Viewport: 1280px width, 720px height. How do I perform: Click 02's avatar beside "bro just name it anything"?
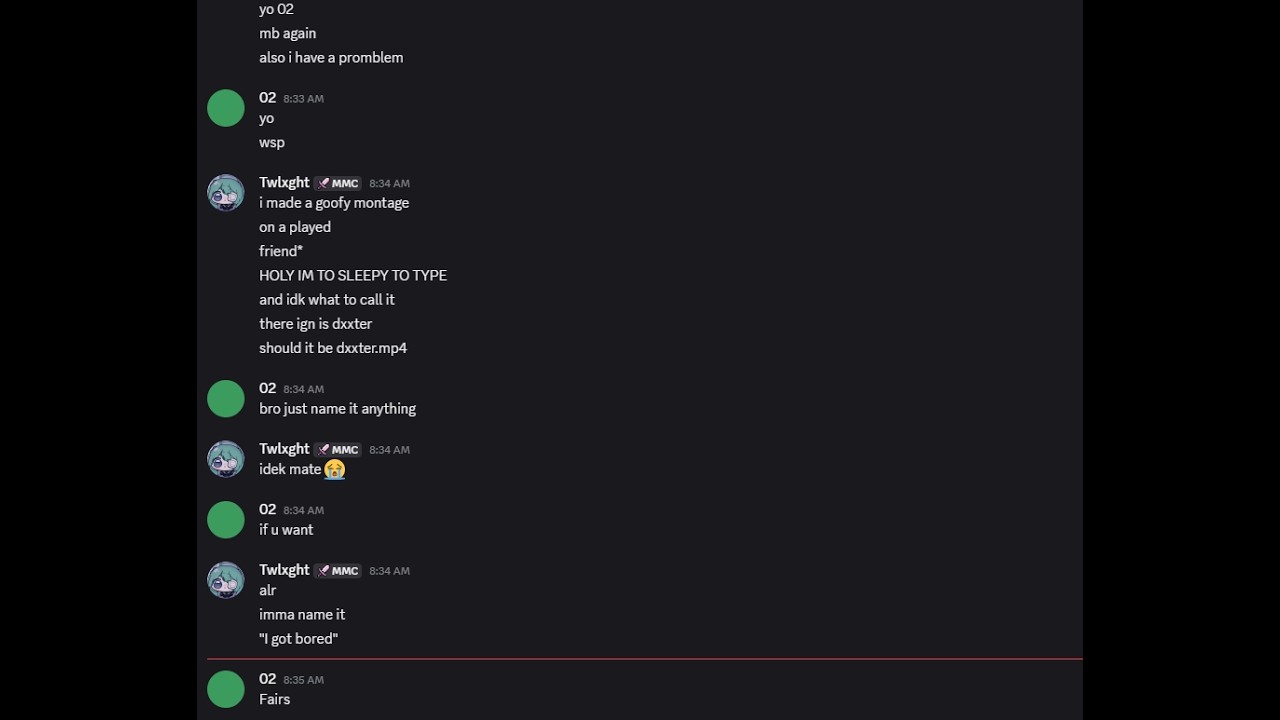225,399
